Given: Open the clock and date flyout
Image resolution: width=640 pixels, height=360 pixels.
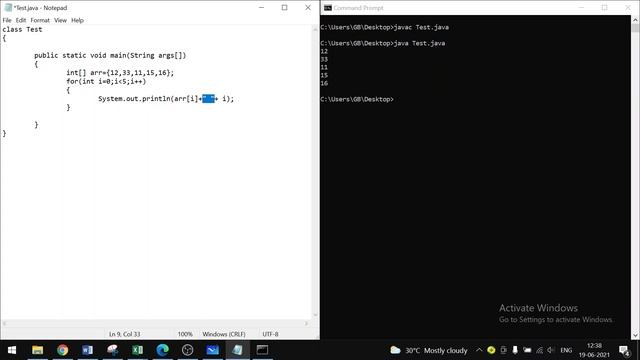Looking at the screenshot, I should pos(594,350).
